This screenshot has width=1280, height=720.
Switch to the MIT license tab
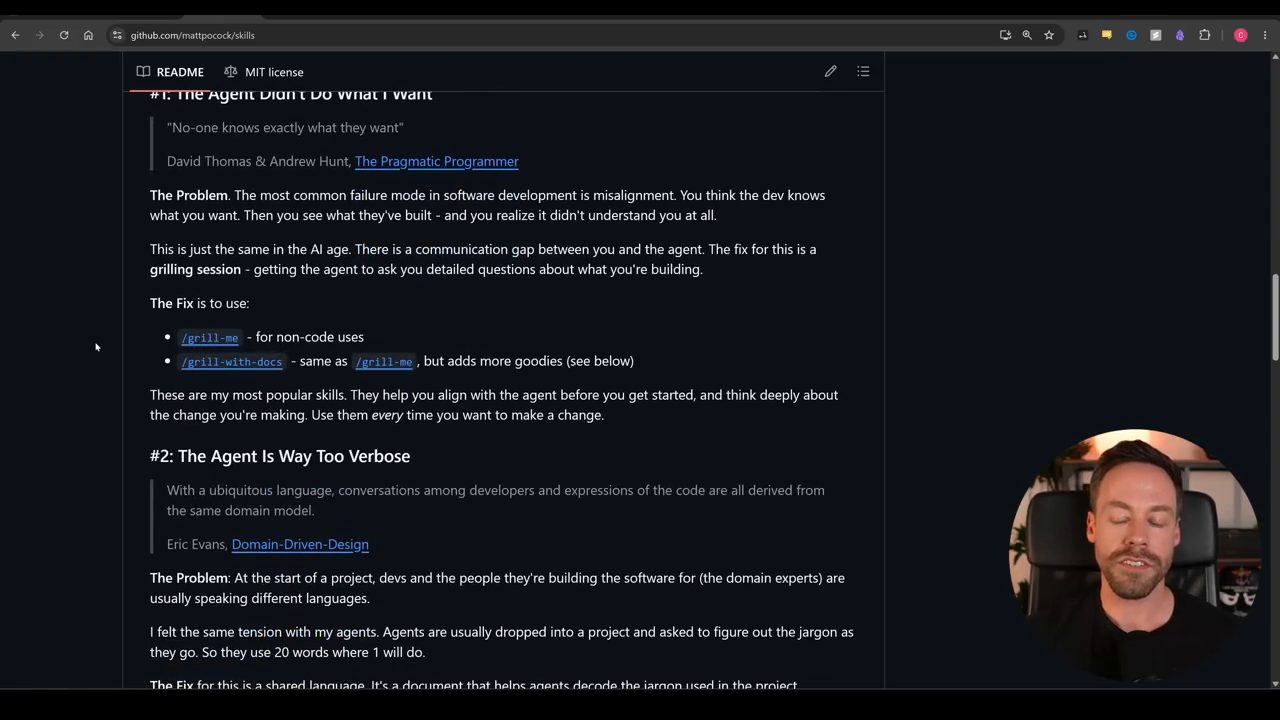tap(264, 72)
